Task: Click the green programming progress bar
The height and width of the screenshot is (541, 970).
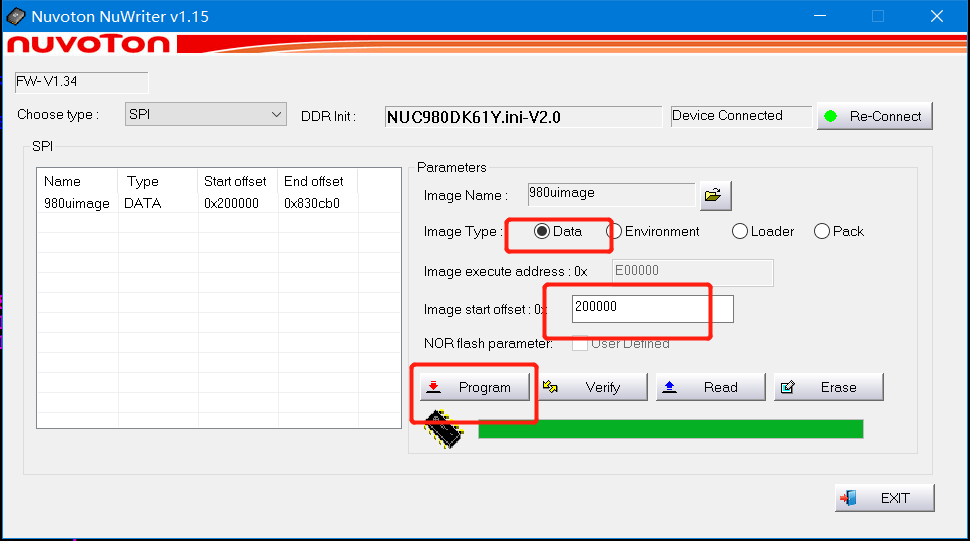Action: point(671,429)
